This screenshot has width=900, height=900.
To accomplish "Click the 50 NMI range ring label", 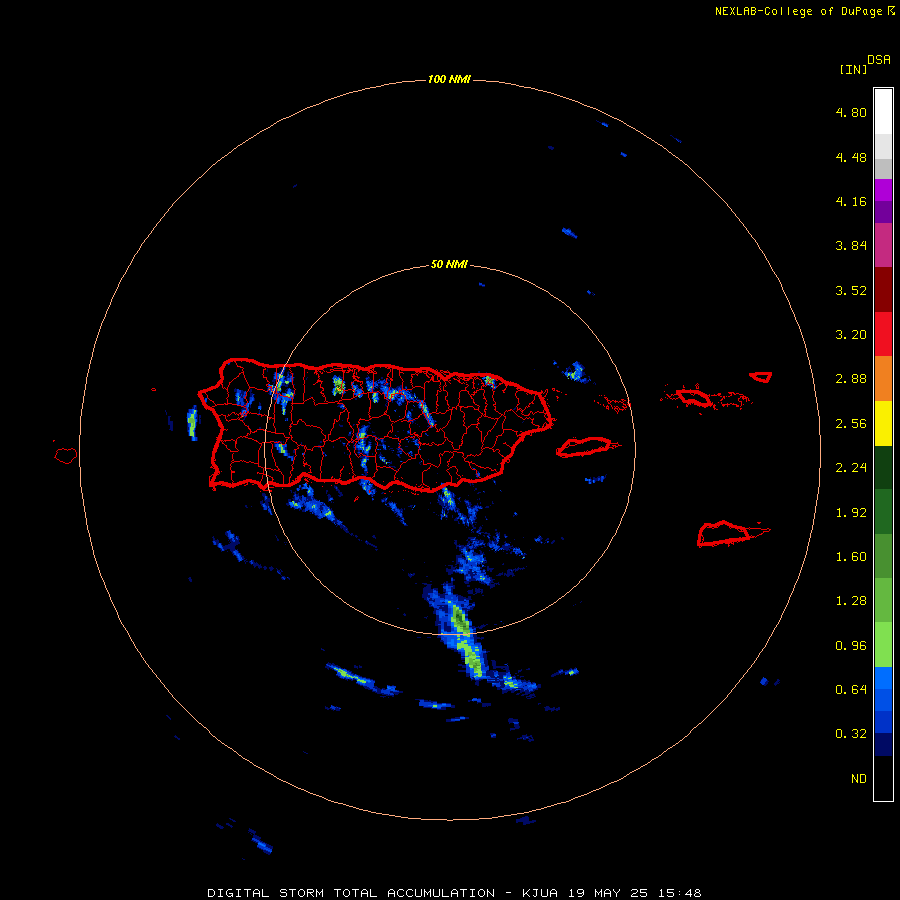I will [449, 265].
